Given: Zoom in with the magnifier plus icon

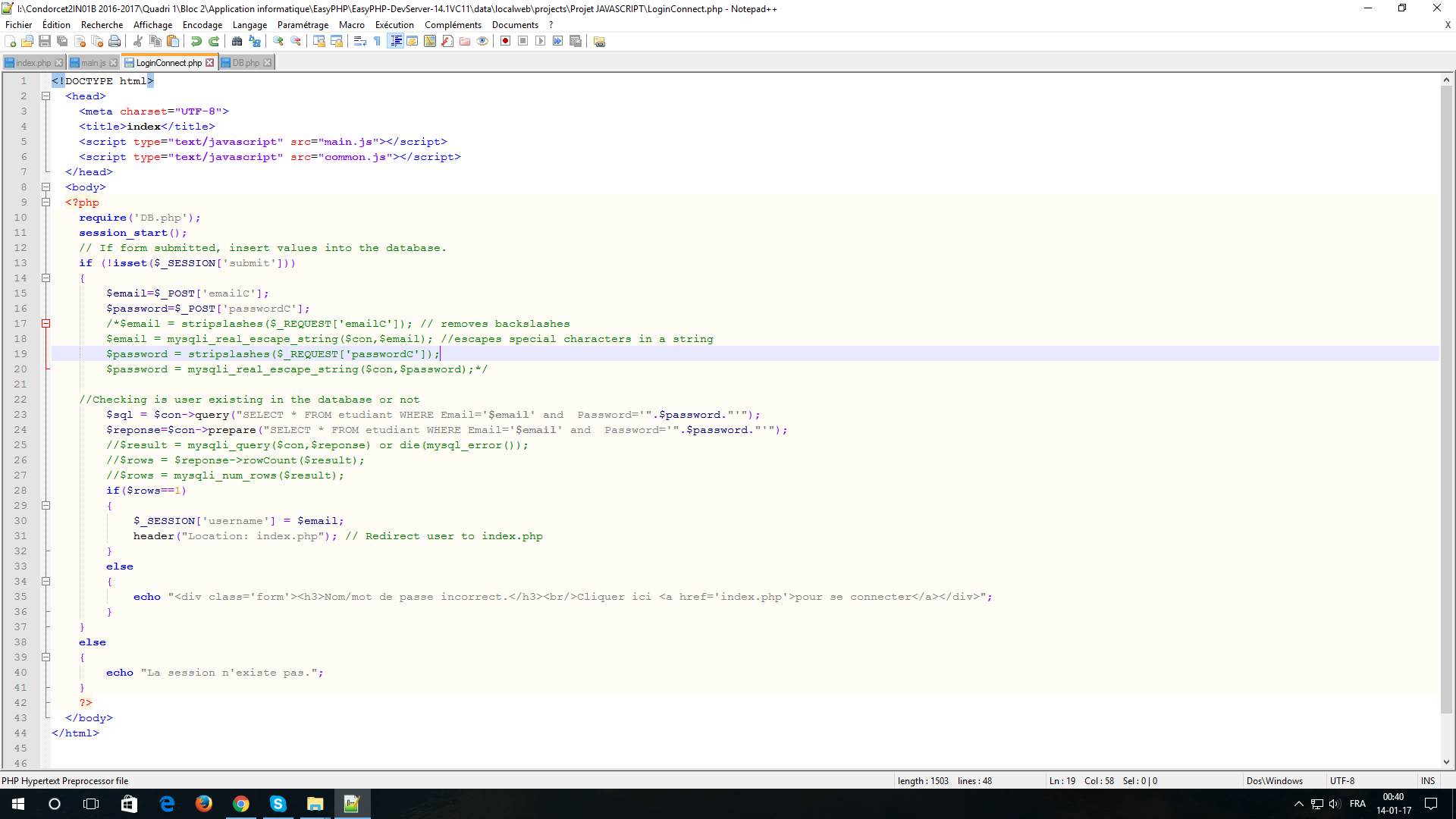Looking at the screenshot, I should [278, 42].
